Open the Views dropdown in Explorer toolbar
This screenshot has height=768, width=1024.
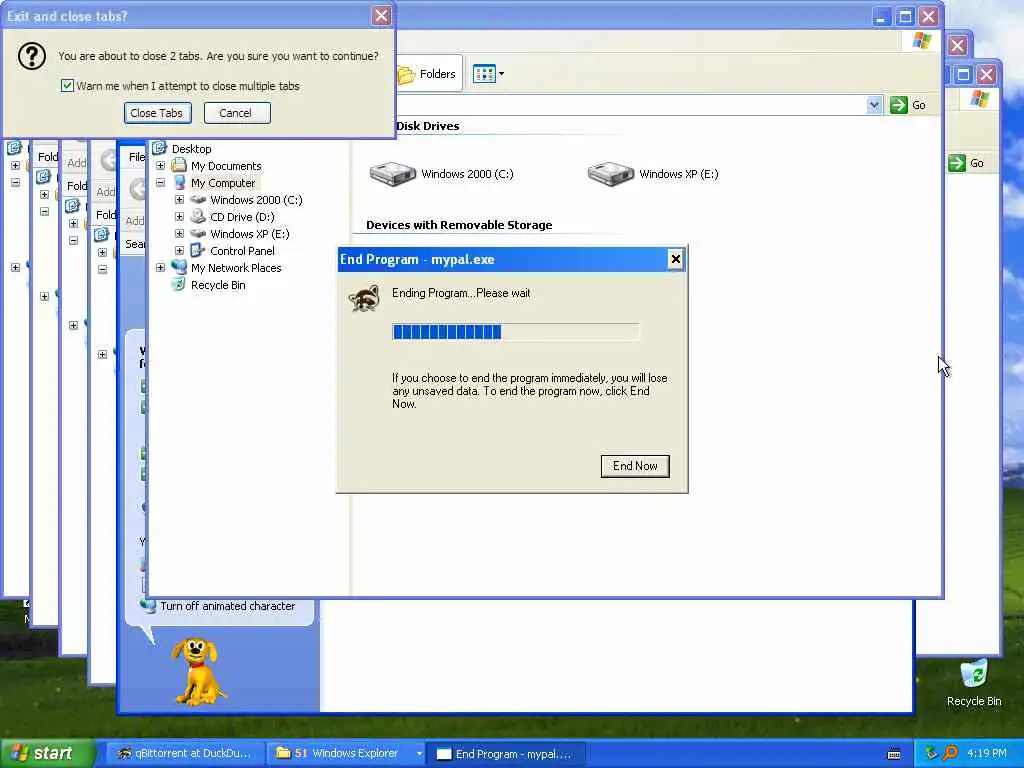[x=488, y=74]
